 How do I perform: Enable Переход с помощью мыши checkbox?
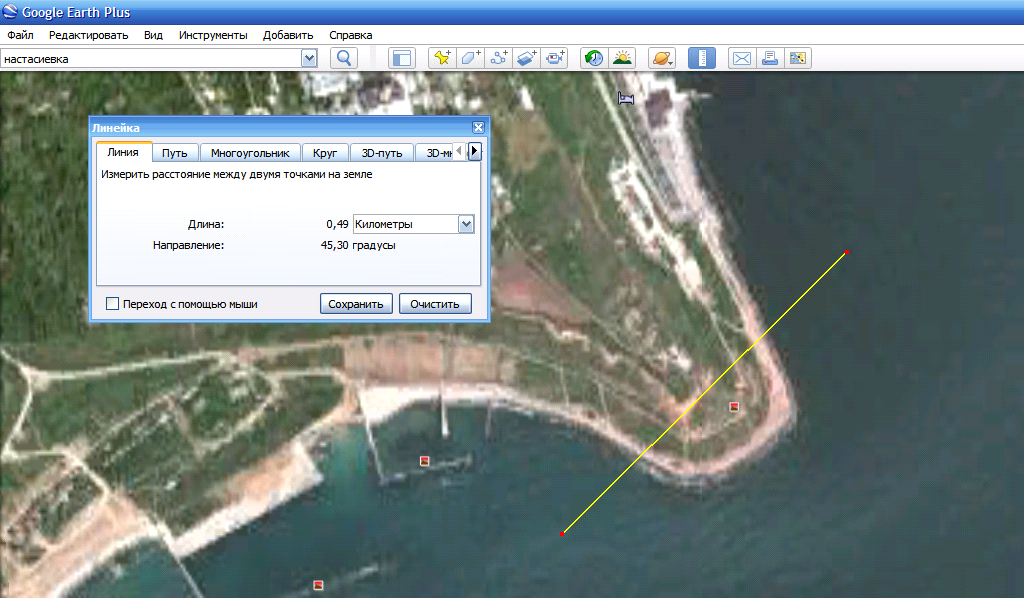(112, 304)
